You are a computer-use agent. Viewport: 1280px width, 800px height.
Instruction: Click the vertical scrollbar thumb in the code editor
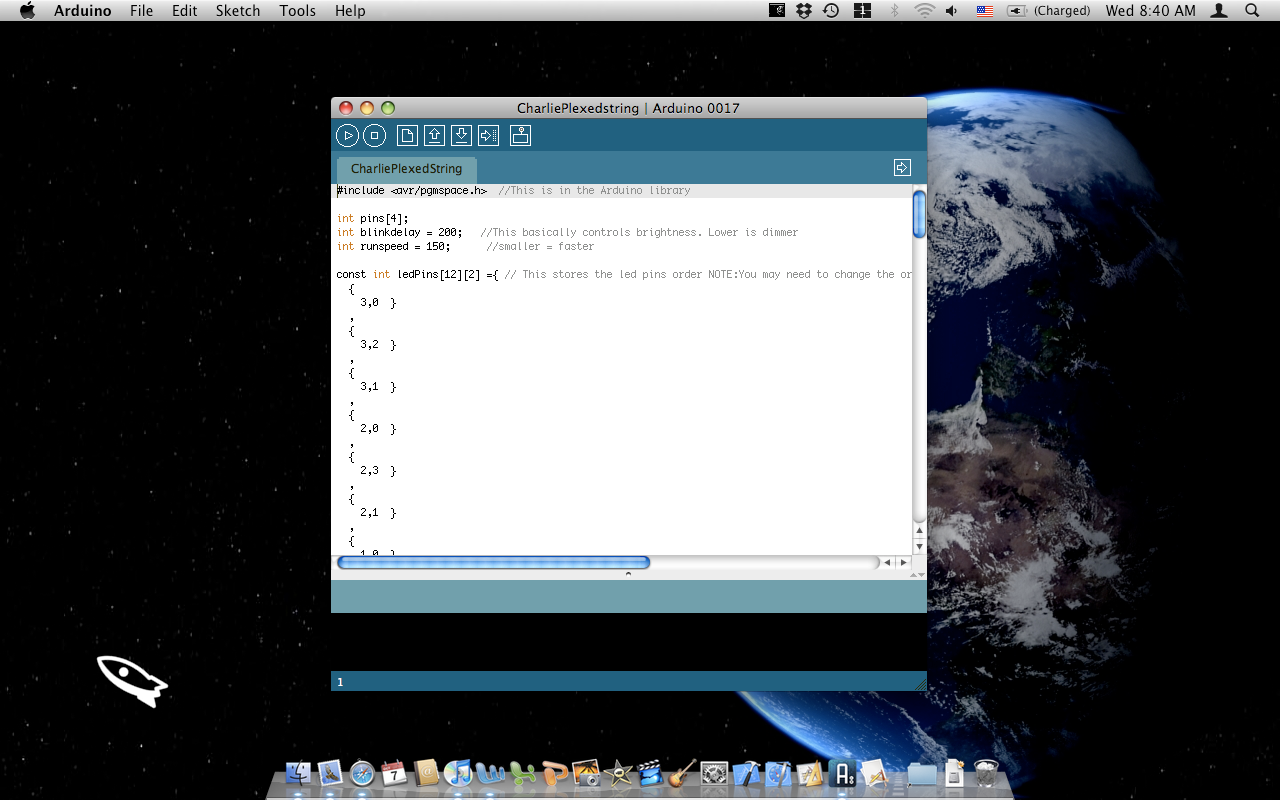(919, 214)
